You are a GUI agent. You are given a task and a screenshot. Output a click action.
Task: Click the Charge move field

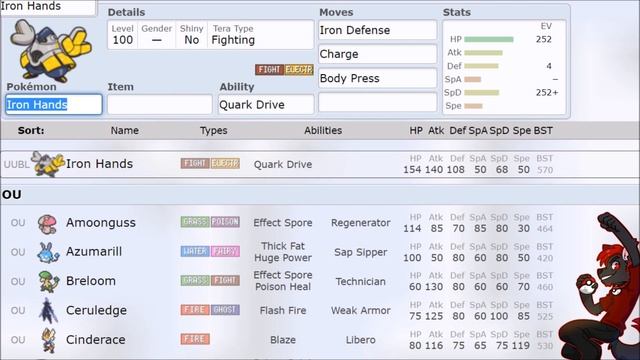click(x=378, y=54)
